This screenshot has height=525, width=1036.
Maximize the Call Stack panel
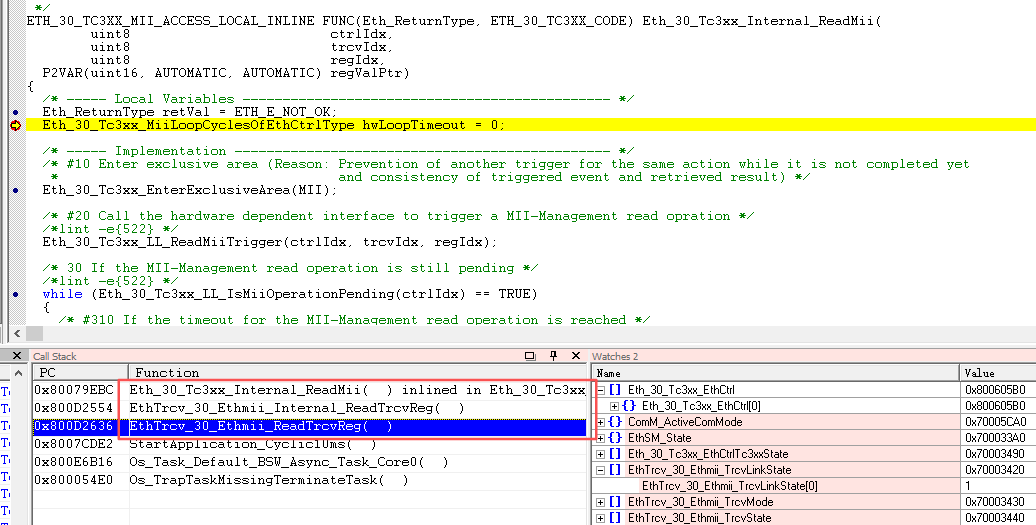click(530, 356)
